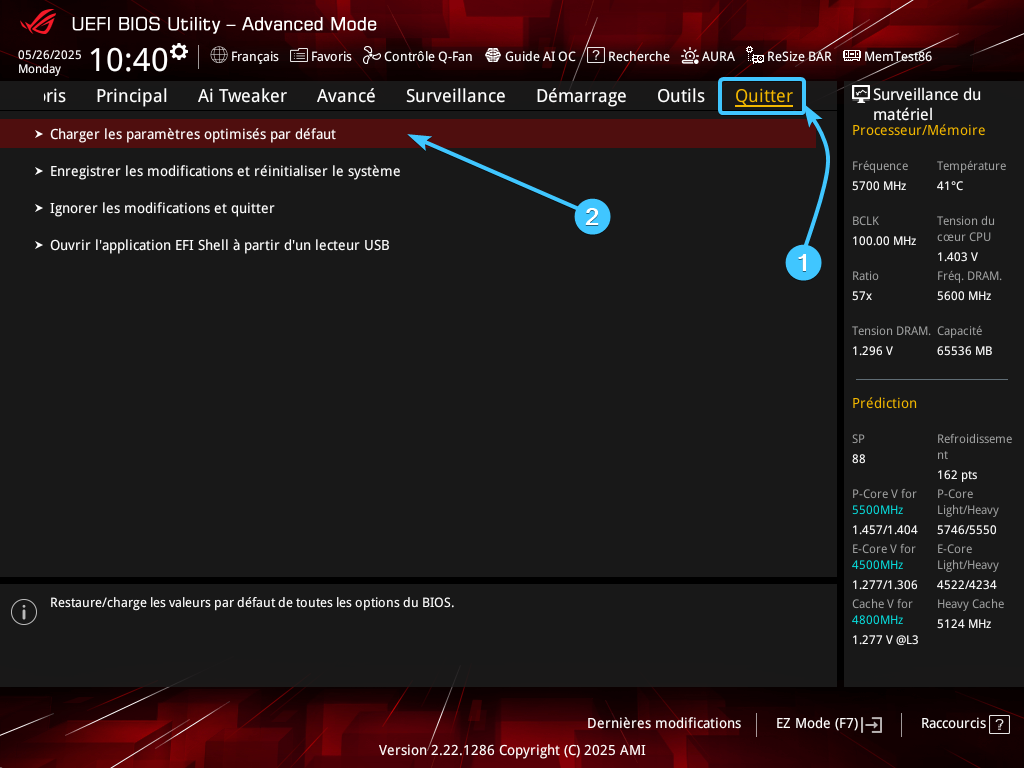Click the Raccourcis question mark icon
This screenshot has height=768, width=1024.
[999, 724]
